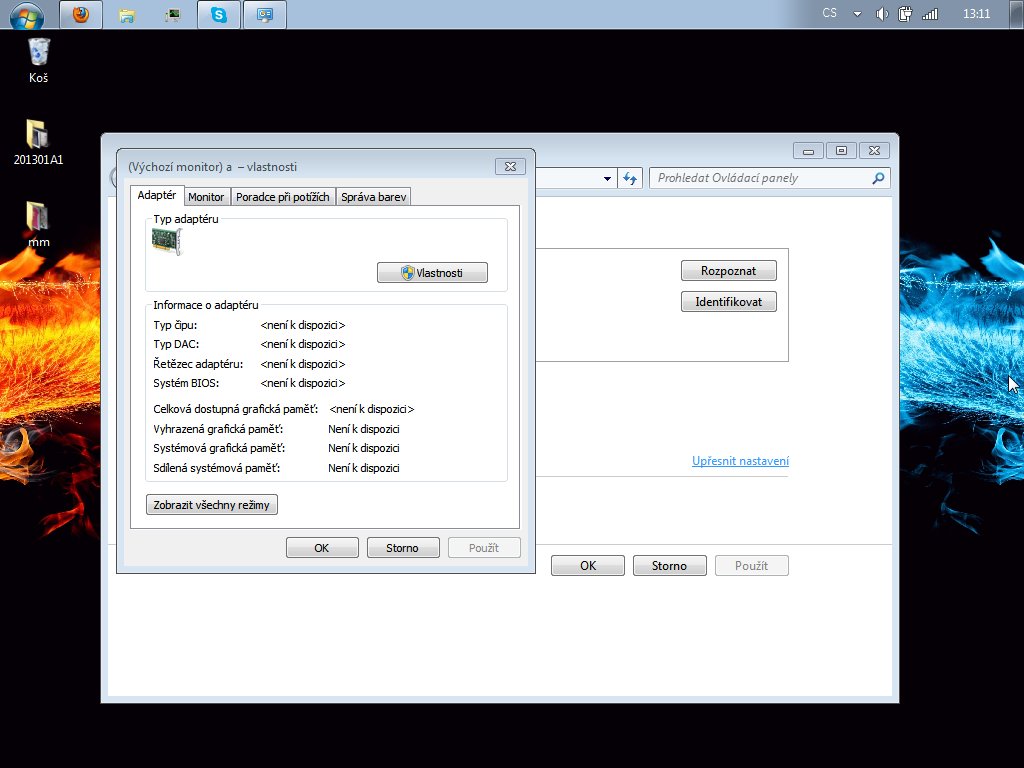The width and height of the screenshot is (1024, 768).
Task: Click the search magnifier icon
Action: pyautogui.click(x=878, y=178)
